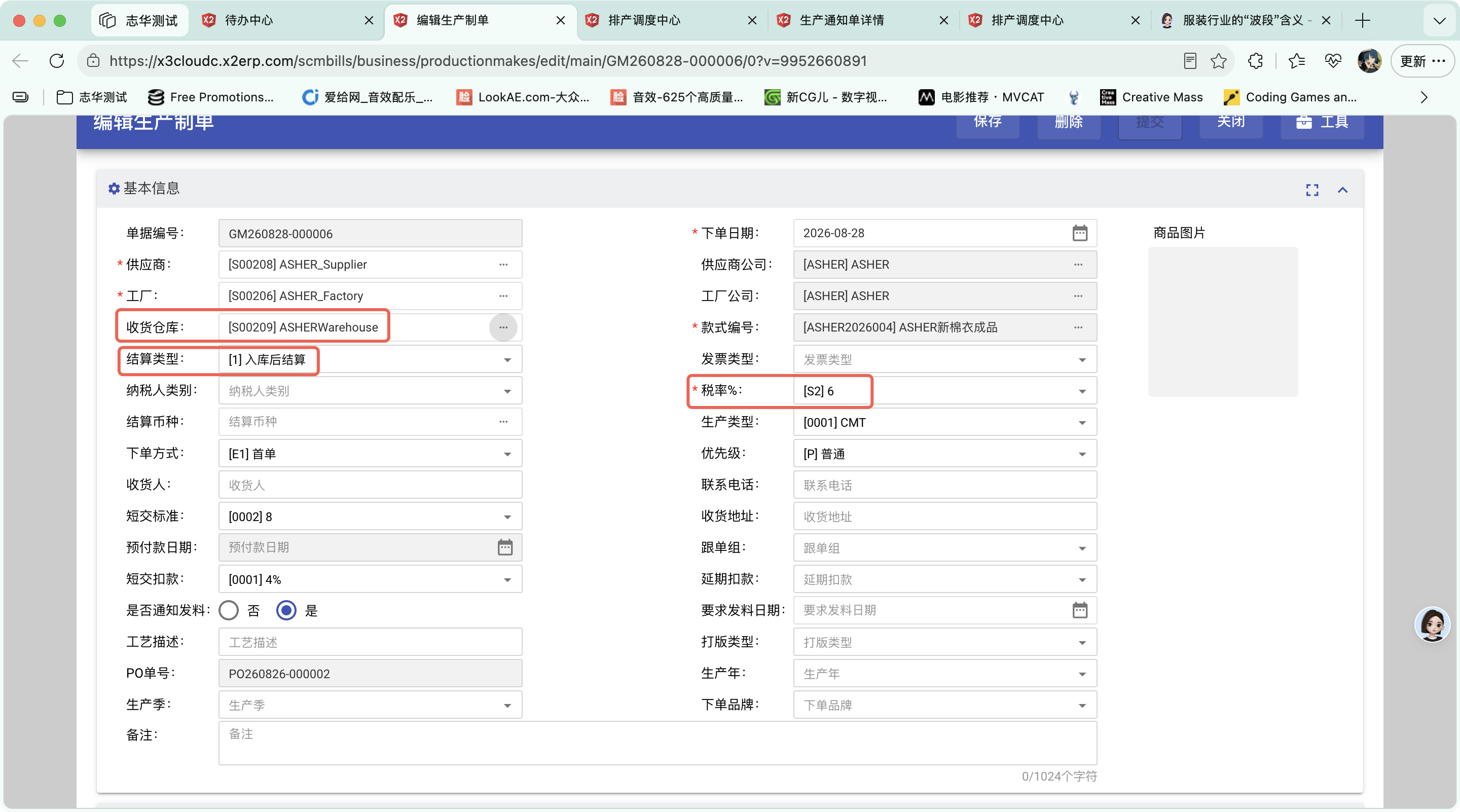The width and height of the screenshot is (1460, 812).
Task: Expand the 发票类型 dropdown
Action: click(x=1082, y=360)
